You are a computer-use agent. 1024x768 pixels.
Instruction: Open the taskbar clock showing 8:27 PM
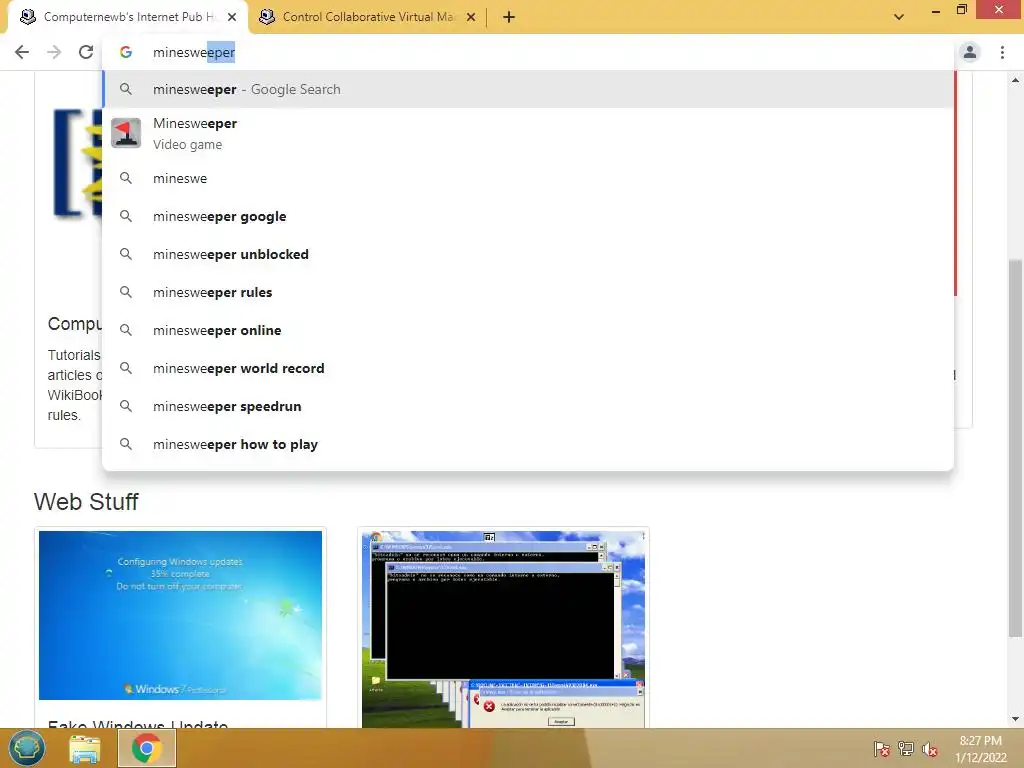coord(980,749)
